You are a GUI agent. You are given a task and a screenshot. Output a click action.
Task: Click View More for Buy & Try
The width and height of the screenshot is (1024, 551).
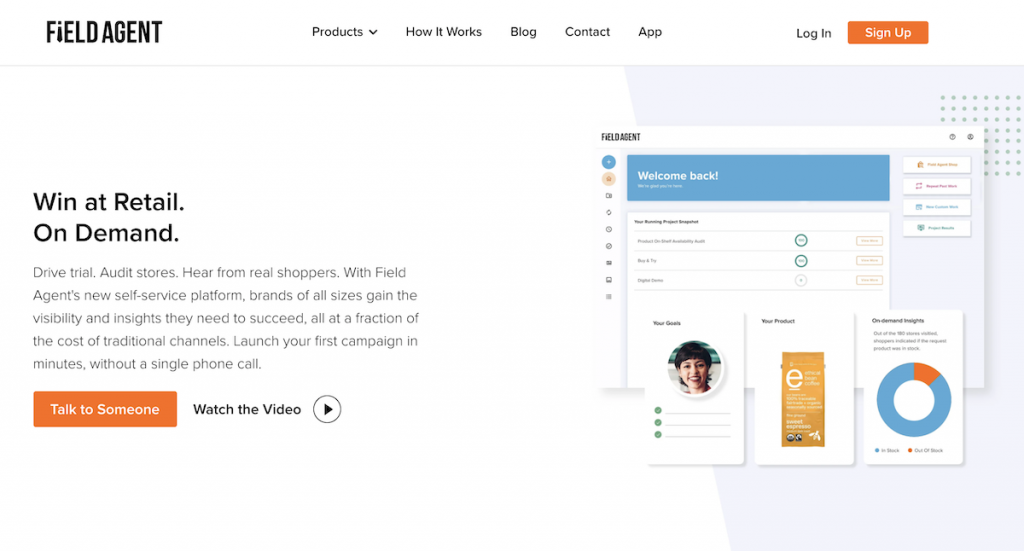pyautogui.click(x=869, y=260)
